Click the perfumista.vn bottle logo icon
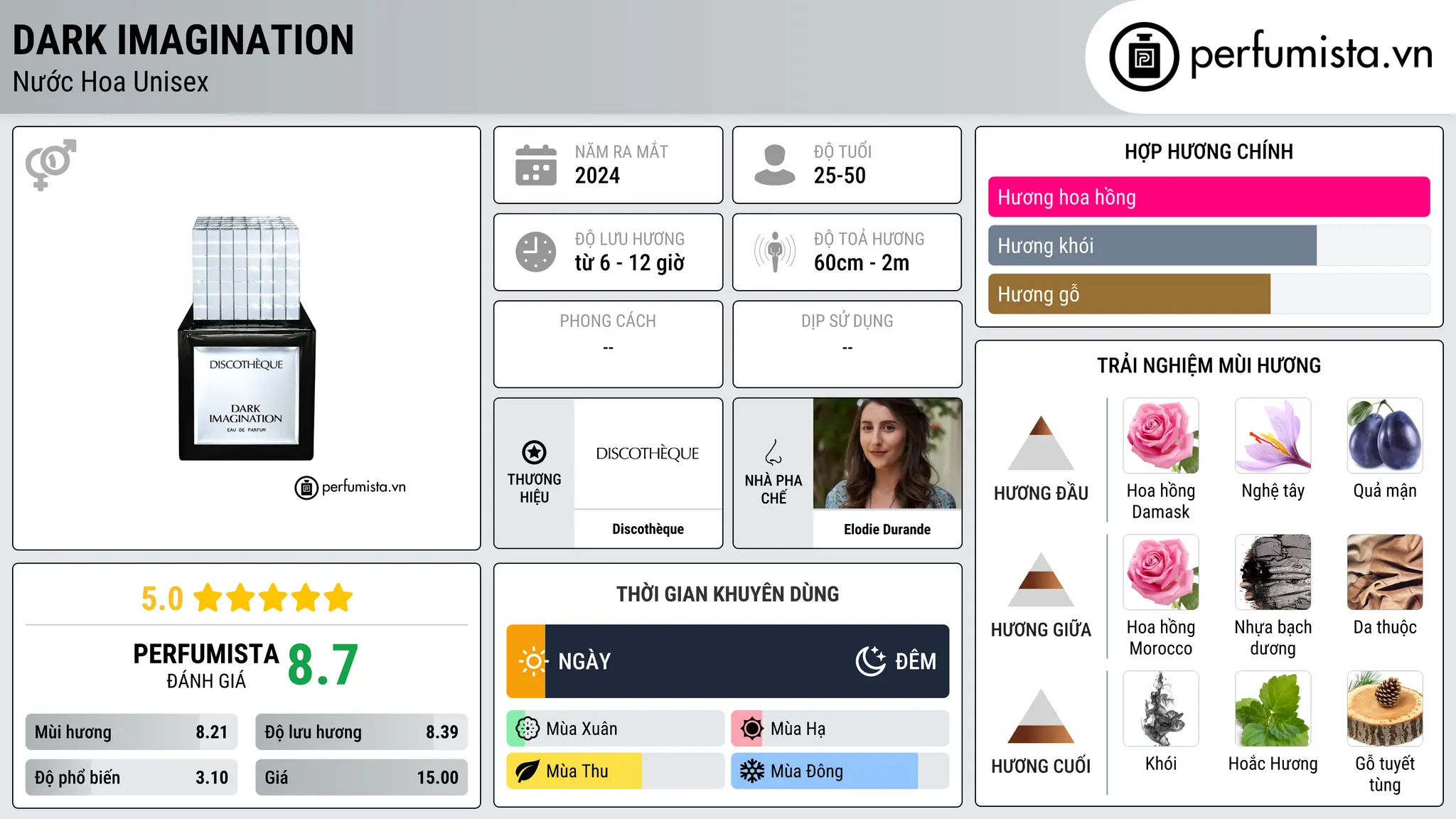Screen dimensions: 1456x819 click(x=1144, y=57)
